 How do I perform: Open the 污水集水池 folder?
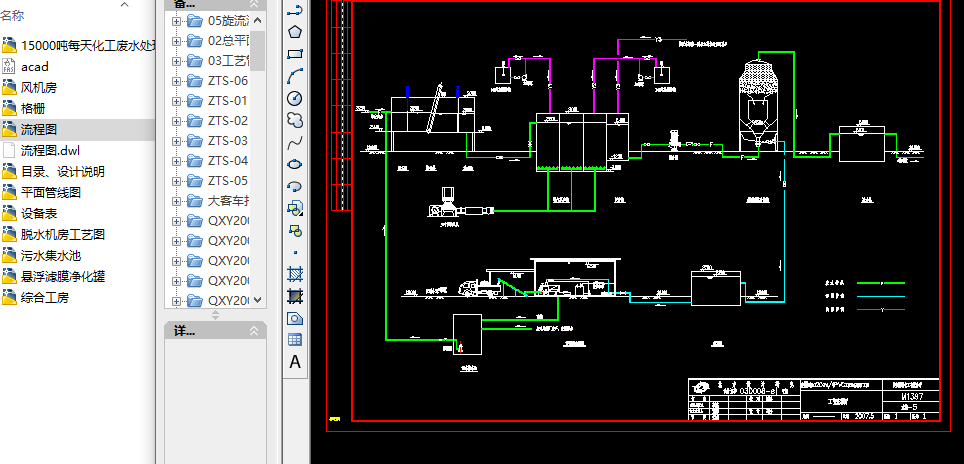click(51, 255)
